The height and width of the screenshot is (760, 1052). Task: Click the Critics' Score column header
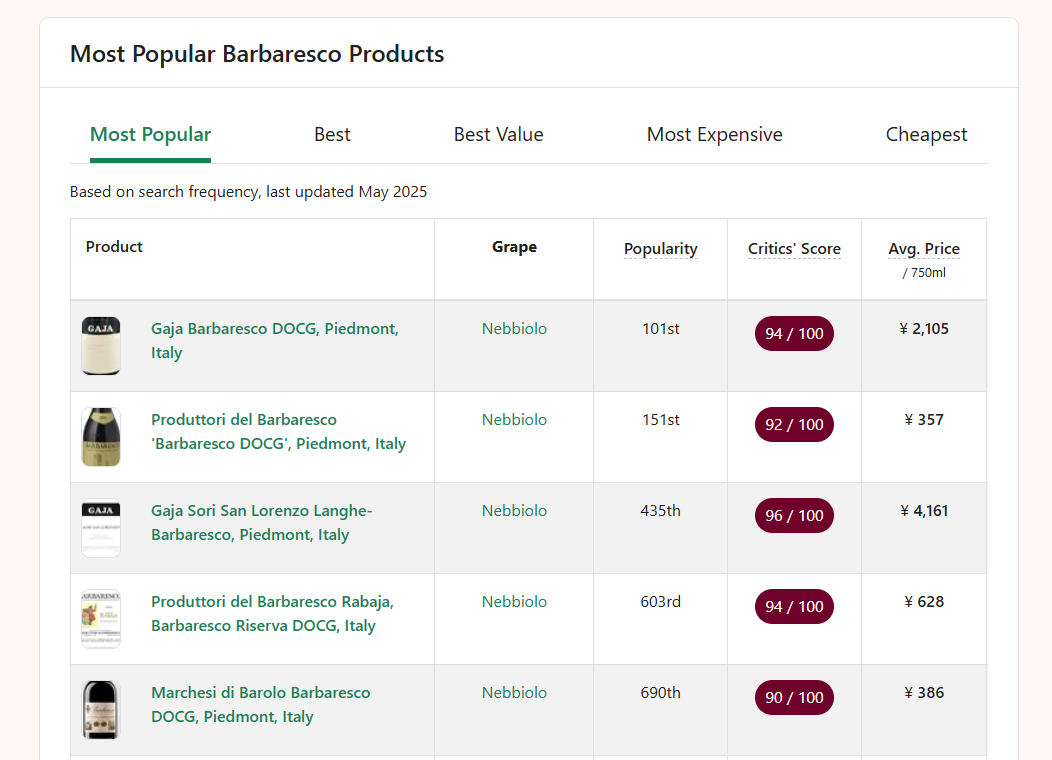[794, 249]
